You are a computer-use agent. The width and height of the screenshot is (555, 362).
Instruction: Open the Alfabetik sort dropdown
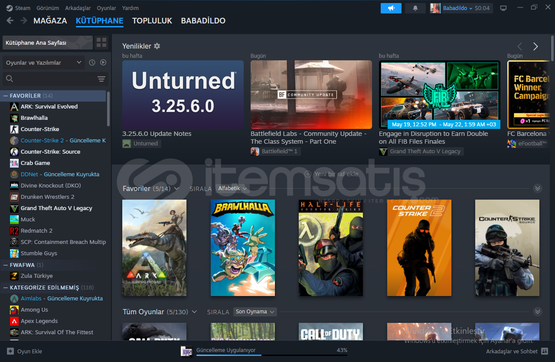[232, 189]
